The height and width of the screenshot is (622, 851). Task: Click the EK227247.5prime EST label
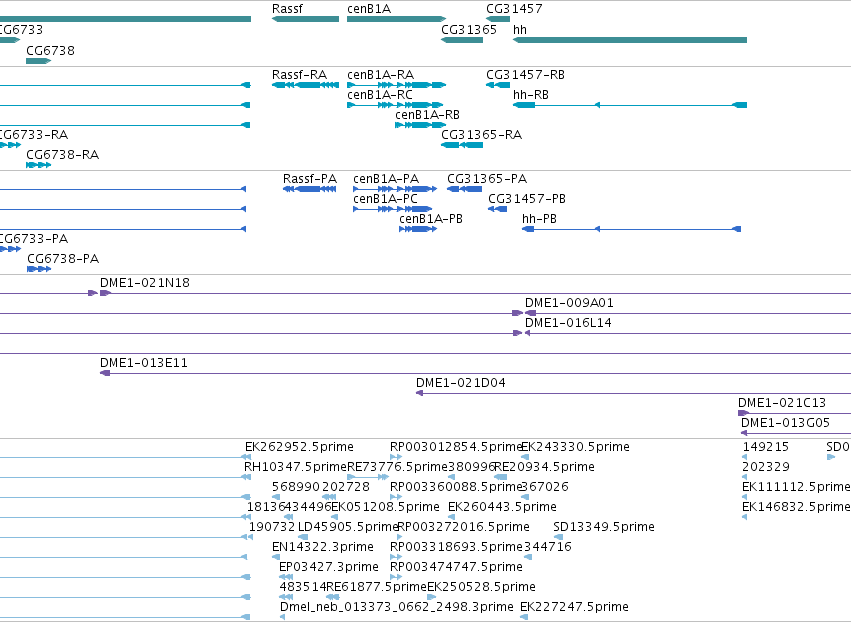click(x=574, y=607)
